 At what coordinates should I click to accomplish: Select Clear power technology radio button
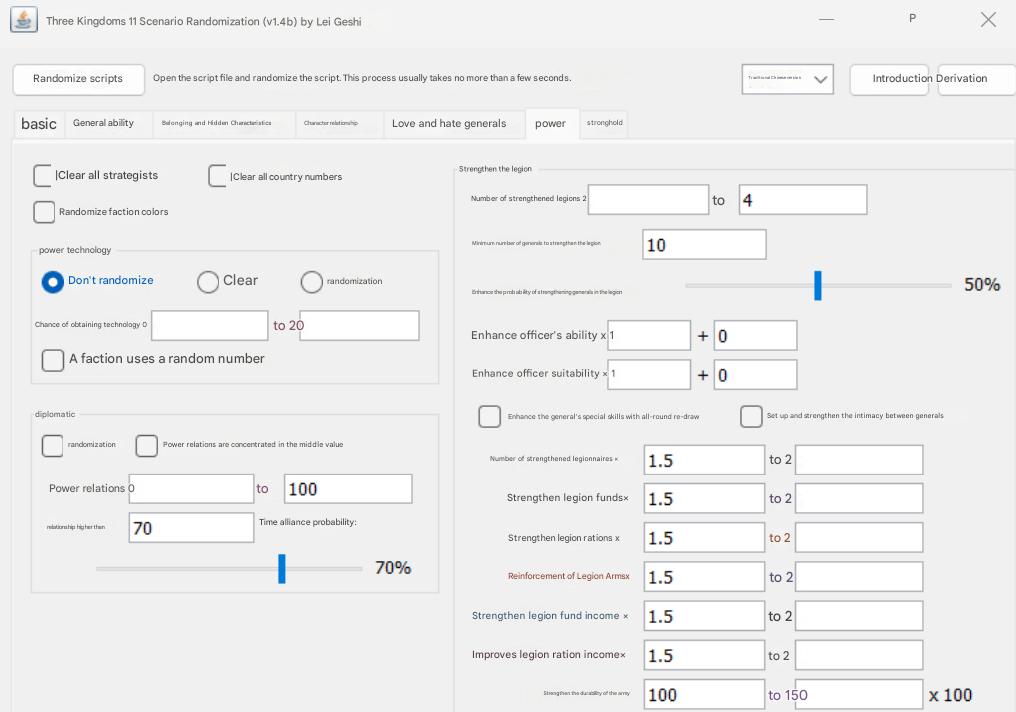click(208, 282)
